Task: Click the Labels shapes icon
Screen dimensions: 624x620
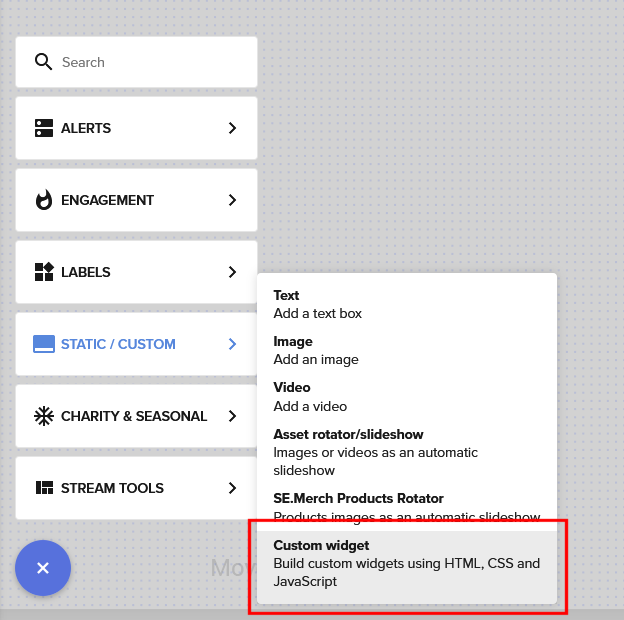Action: coord(44,272)
